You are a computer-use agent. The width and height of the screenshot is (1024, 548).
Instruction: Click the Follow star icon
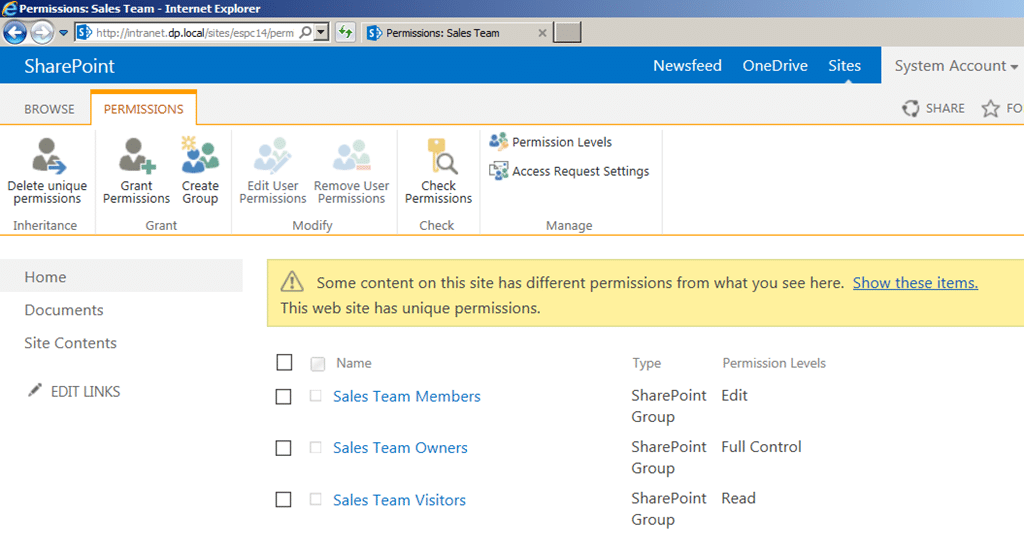(990, 108)
